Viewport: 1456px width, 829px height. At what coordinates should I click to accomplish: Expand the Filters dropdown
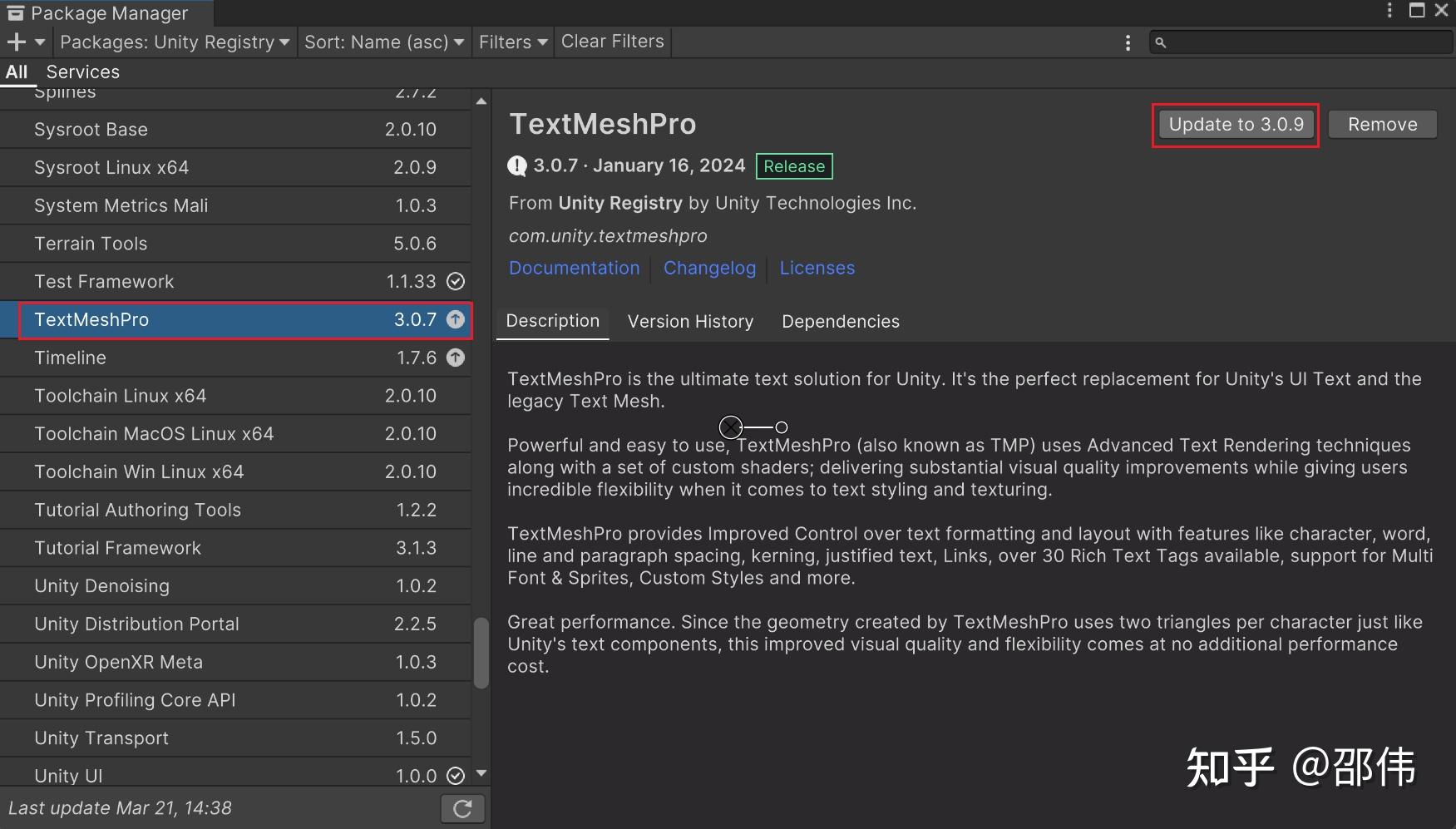513,42
